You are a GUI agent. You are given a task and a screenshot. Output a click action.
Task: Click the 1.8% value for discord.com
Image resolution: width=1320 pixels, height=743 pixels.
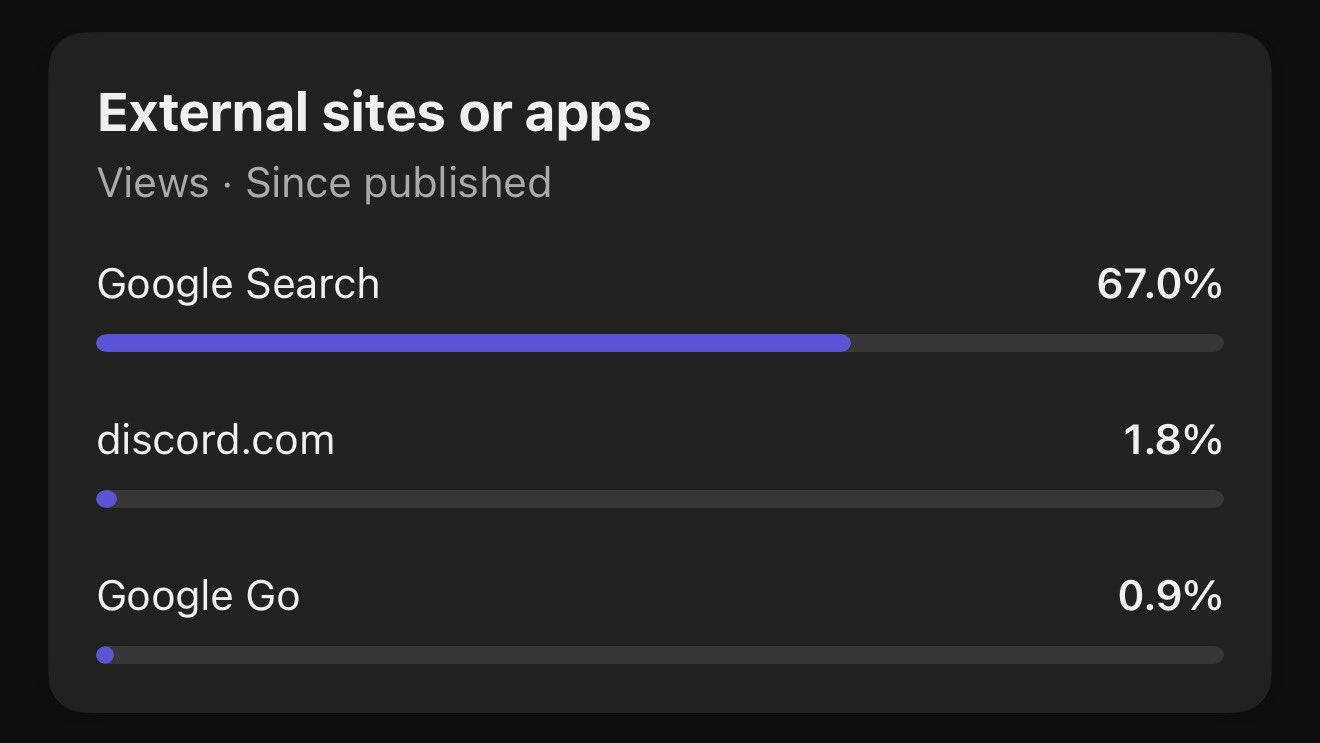[1172, 440]
